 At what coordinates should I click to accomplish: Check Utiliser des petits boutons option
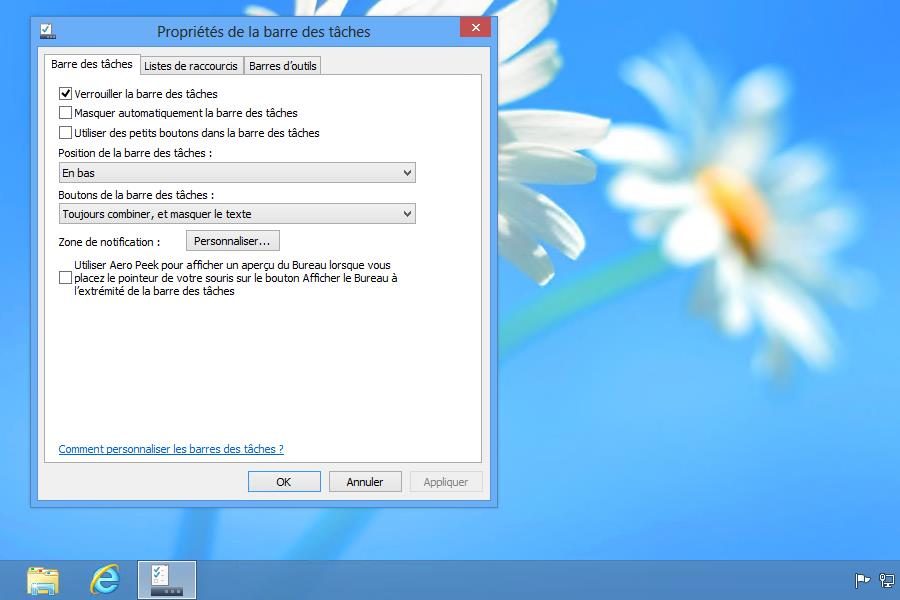(66, 132)
